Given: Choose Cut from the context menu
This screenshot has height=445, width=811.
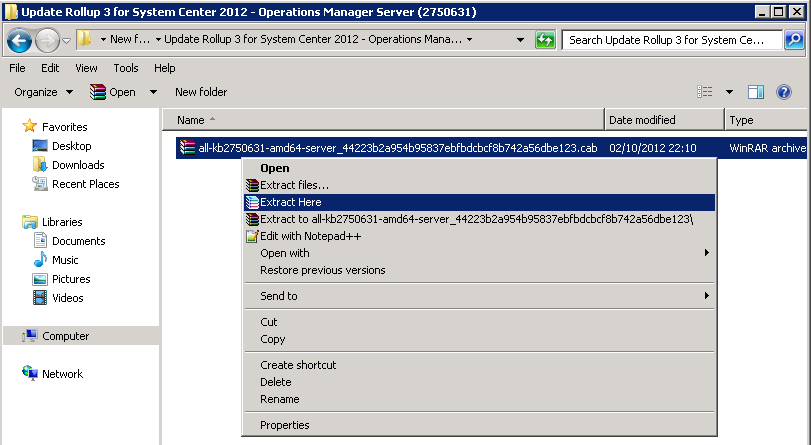Looking at the screenshot, I should (x=479, y=322).
